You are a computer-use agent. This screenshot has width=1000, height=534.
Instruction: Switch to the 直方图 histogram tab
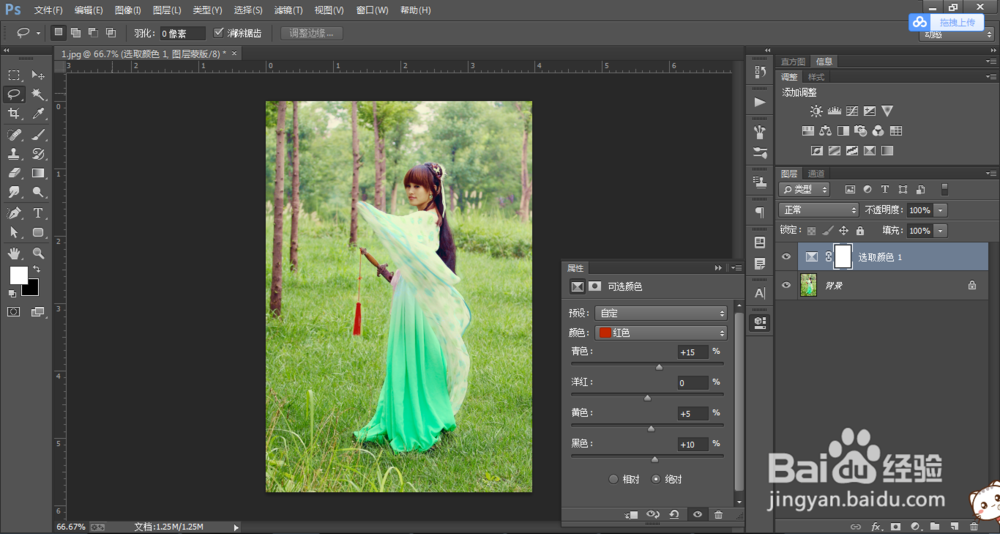point(793,62)
